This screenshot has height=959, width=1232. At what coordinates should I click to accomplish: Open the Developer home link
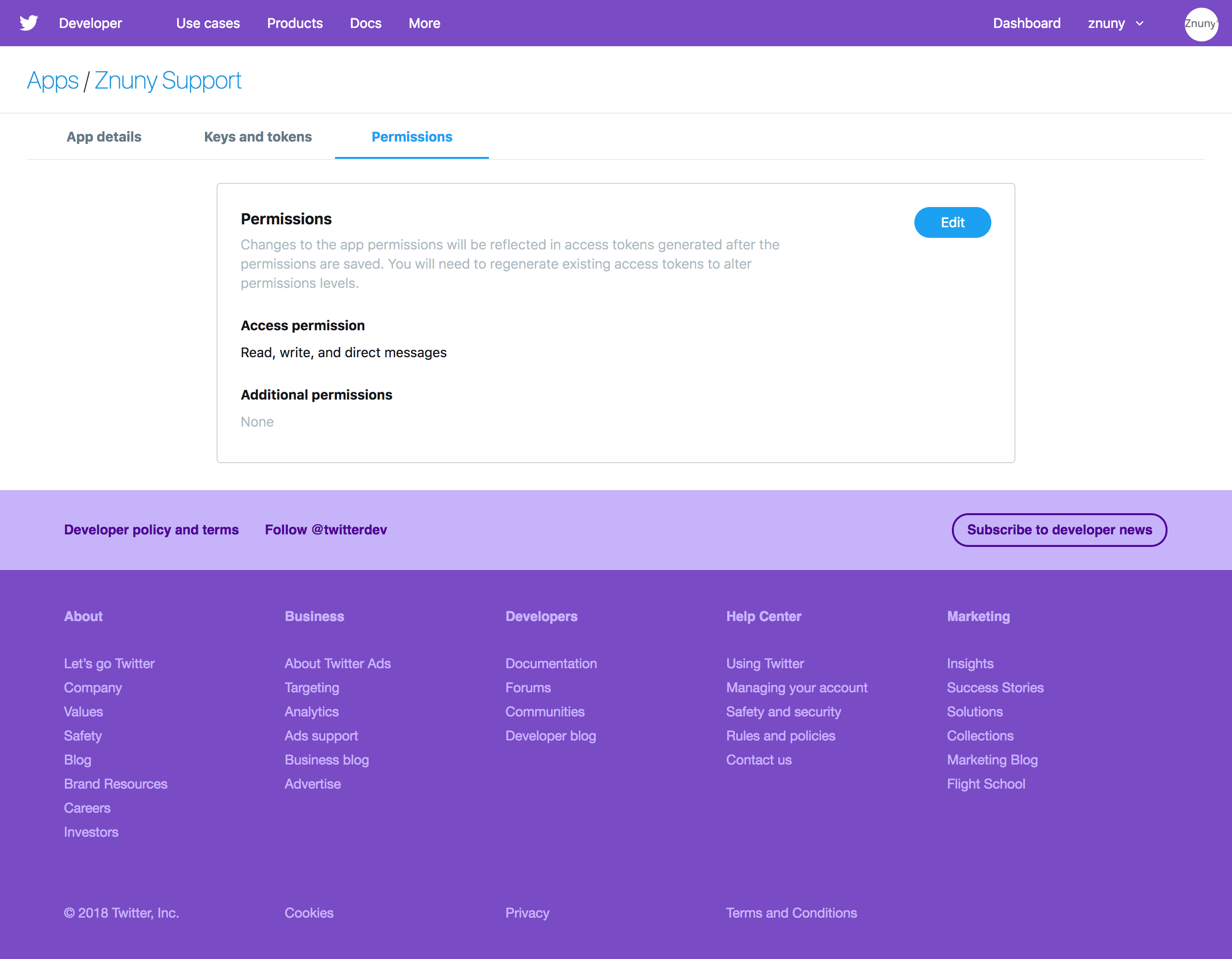pyautogui.click(x=90, y=23)
